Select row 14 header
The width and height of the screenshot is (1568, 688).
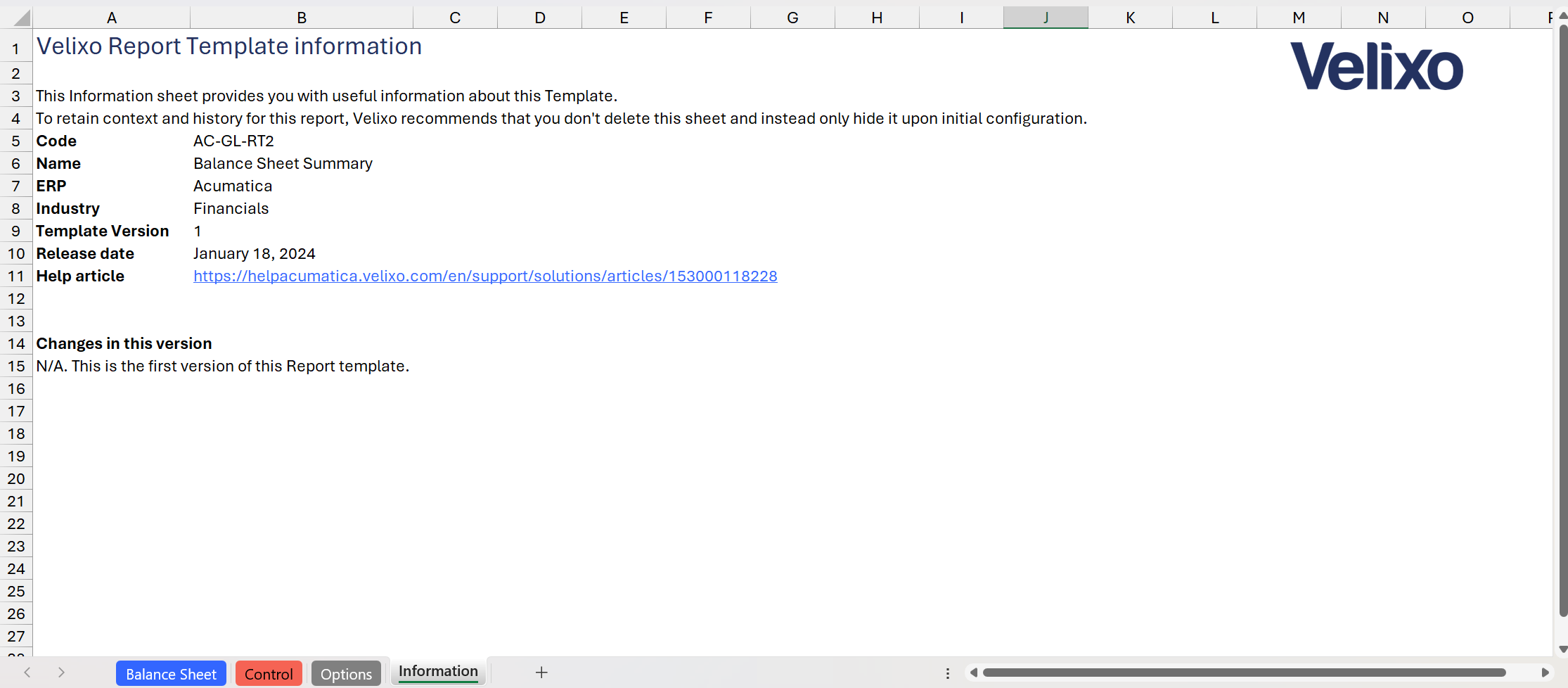tap(16, 343)
